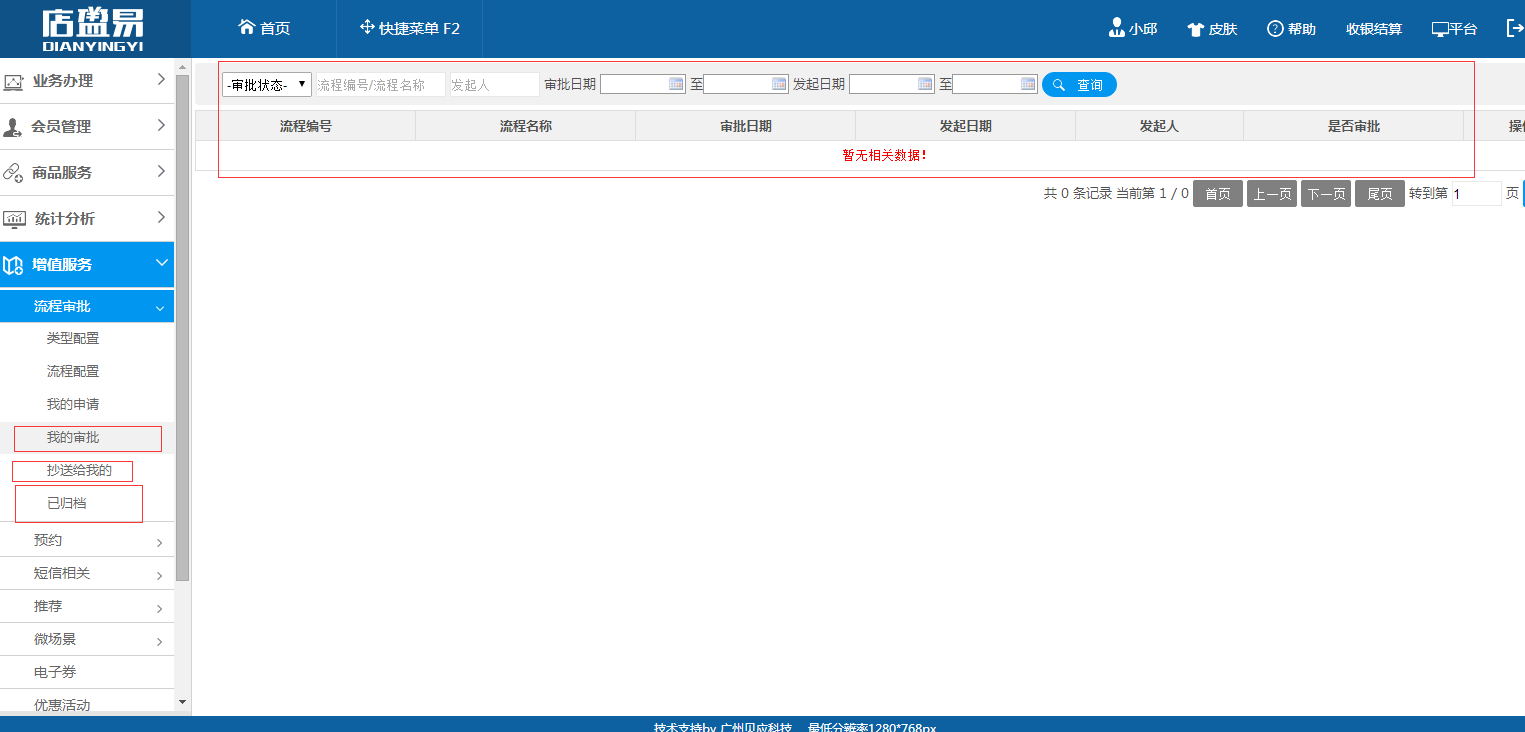Screen dimensions: 1525x732
Task: Click sidebar scrollbar down arrow
Action: click(182, 703)
